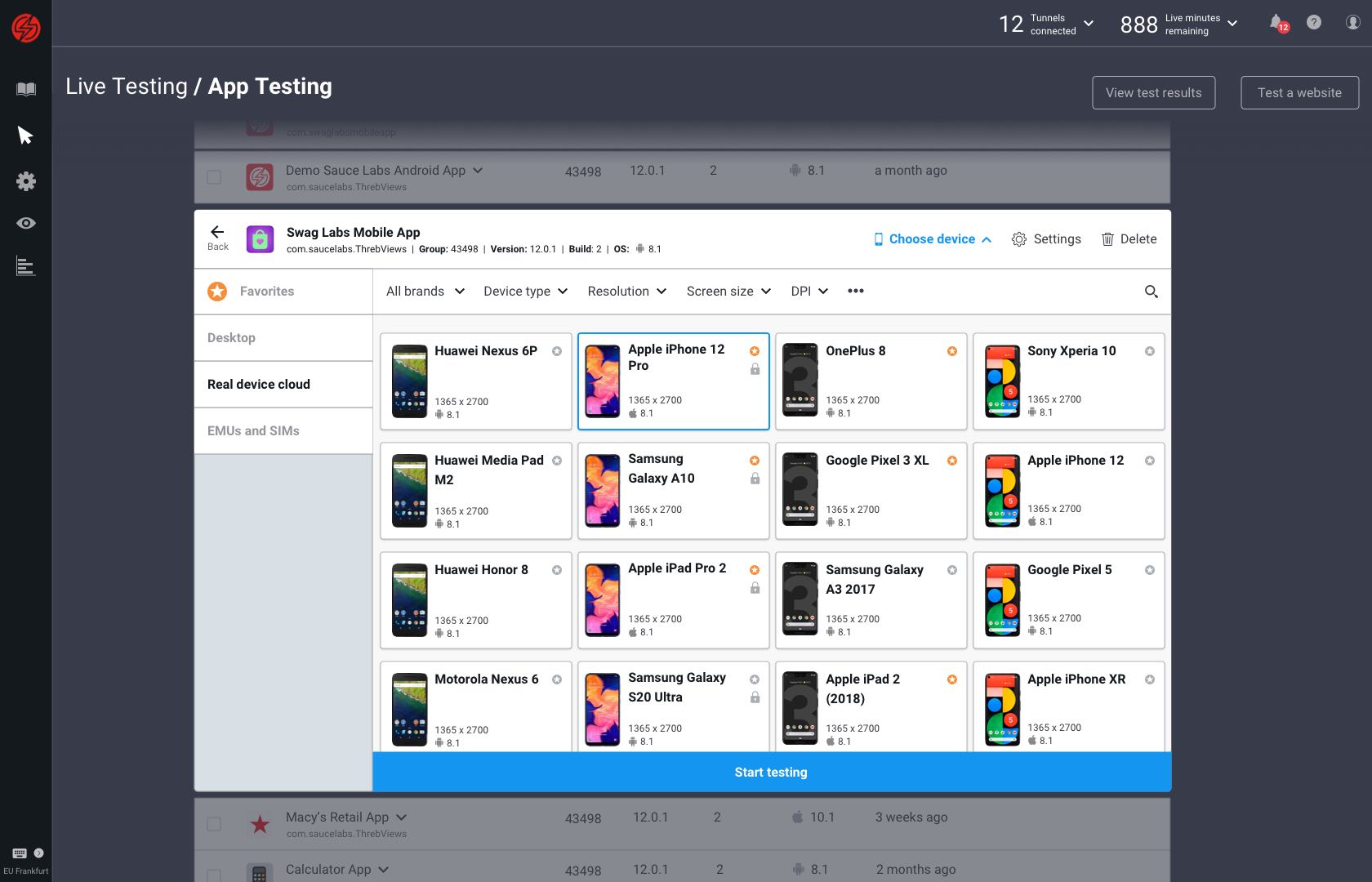Toggle favorite star on Apple iPad 2 (2018)
This screenshot has width=1372, height=882.
pyautogui.click(x=952, y=679)
